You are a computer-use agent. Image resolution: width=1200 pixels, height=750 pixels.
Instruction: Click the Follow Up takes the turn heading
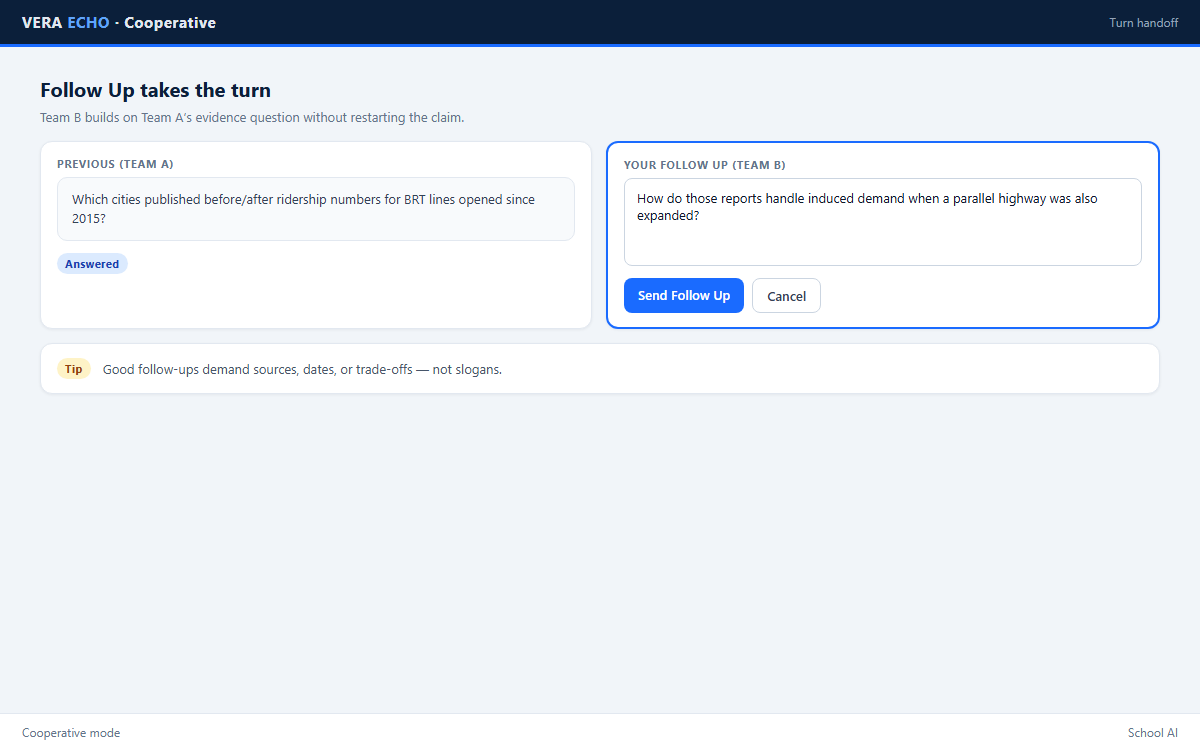(x=155, y=90)
